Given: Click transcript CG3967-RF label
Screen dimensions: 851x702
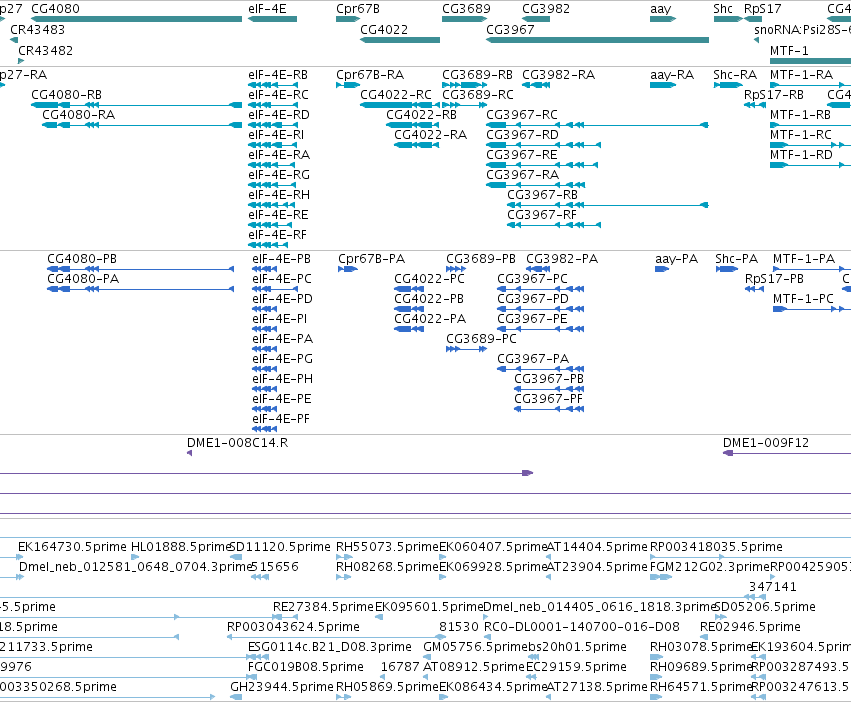Looking at the screenshot, I should [542, 214].
